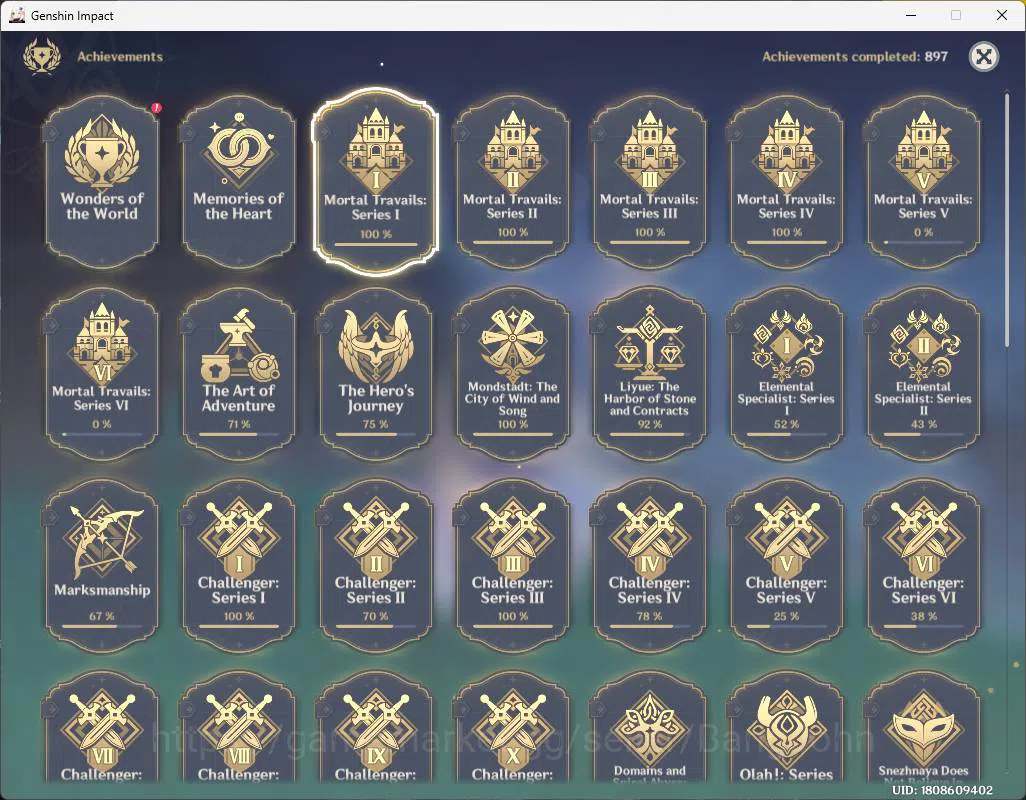Click the UID: 1808609402 text
This screenshot has width=1026, height=800.
[942, 790]
